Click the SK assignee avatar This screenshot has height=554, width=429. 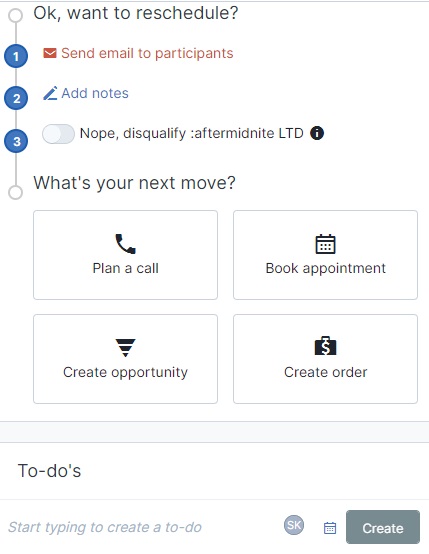[x=294, y=525]
